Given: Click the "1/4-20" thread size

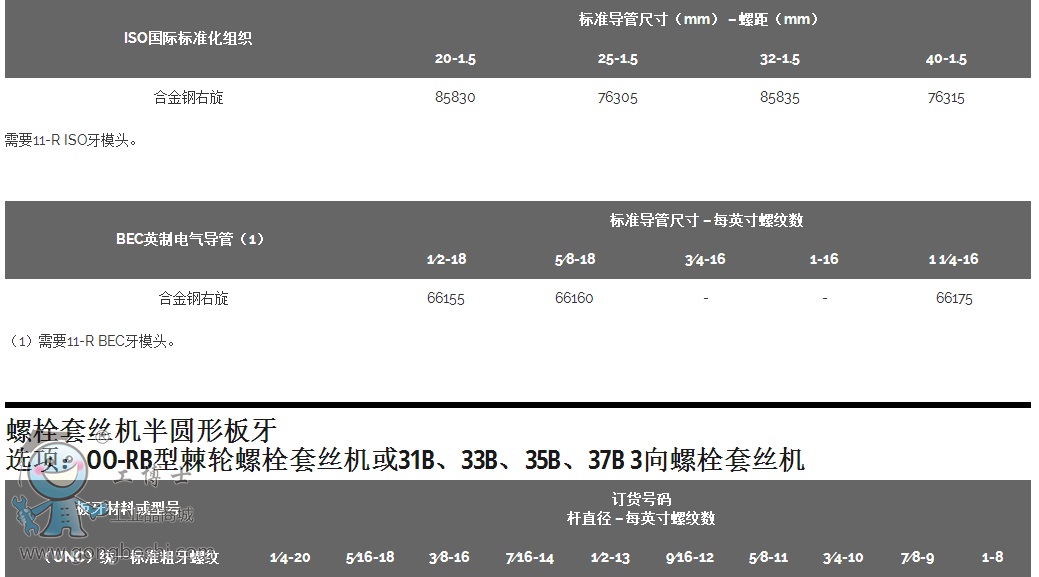Looking at the screenshot, I should [290, 558].
